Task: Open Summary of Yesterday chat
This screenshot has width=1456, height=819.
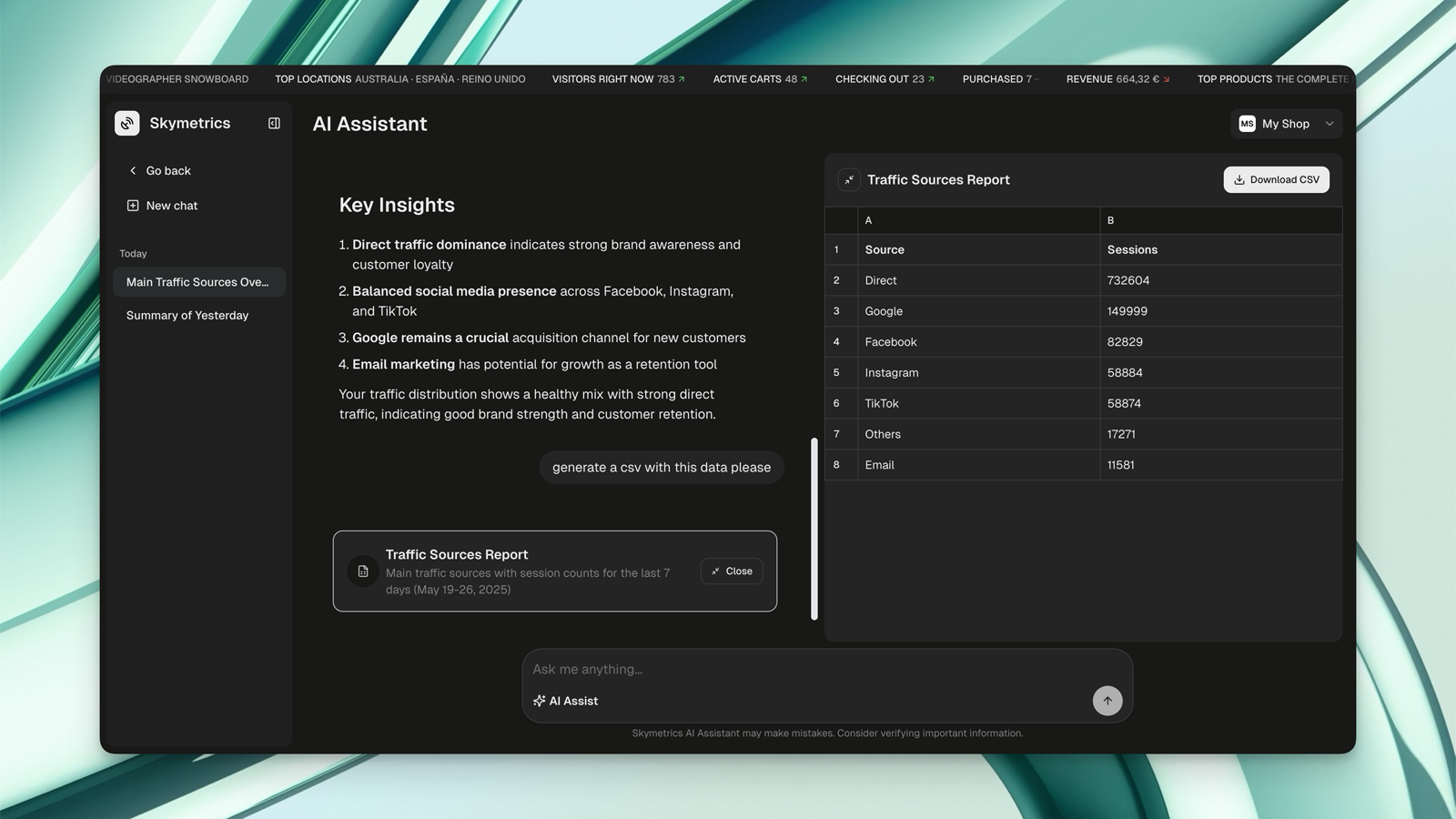Action: point(199,316)
